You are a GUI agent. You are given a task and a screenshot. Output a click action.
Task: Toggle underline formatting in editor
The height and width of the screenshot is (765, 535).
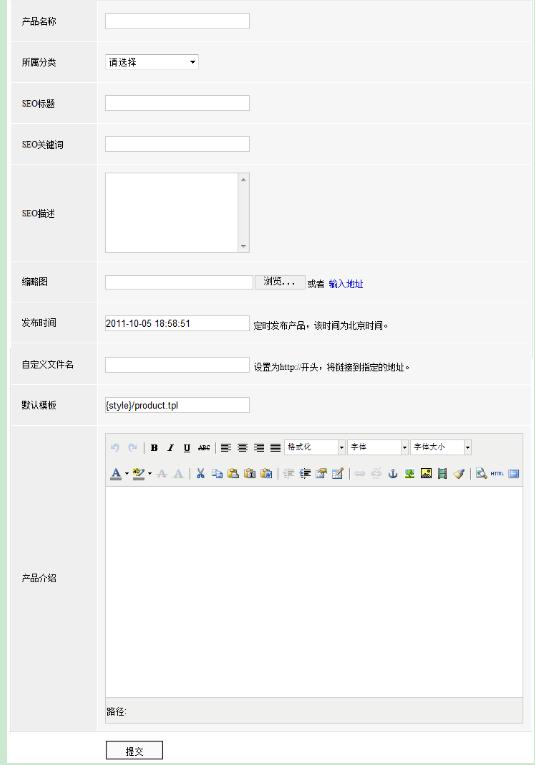(x=187, y=447)
